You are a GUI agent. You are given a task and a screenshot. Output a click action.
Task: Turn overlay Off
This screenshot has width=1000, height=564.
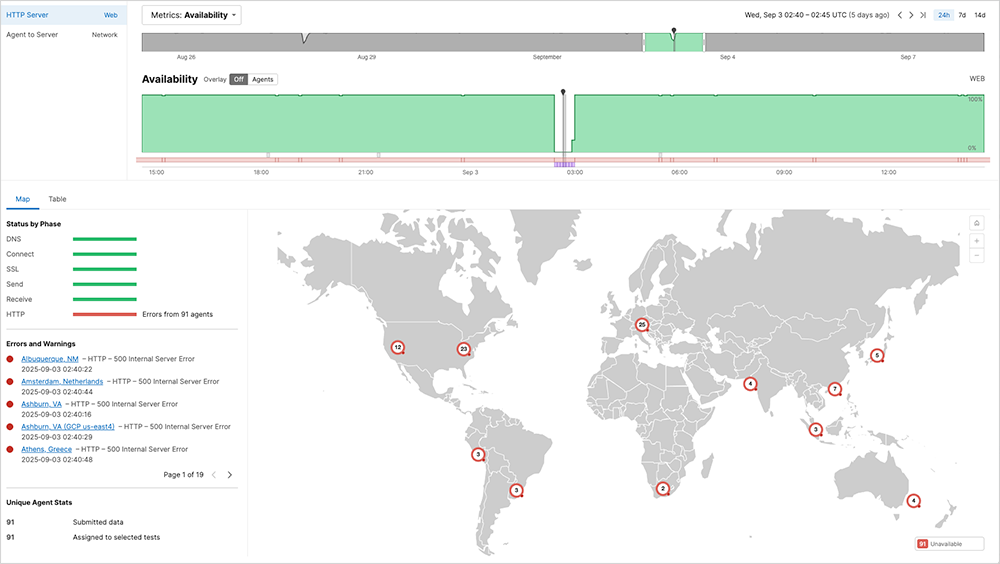[x=239, y=79]
